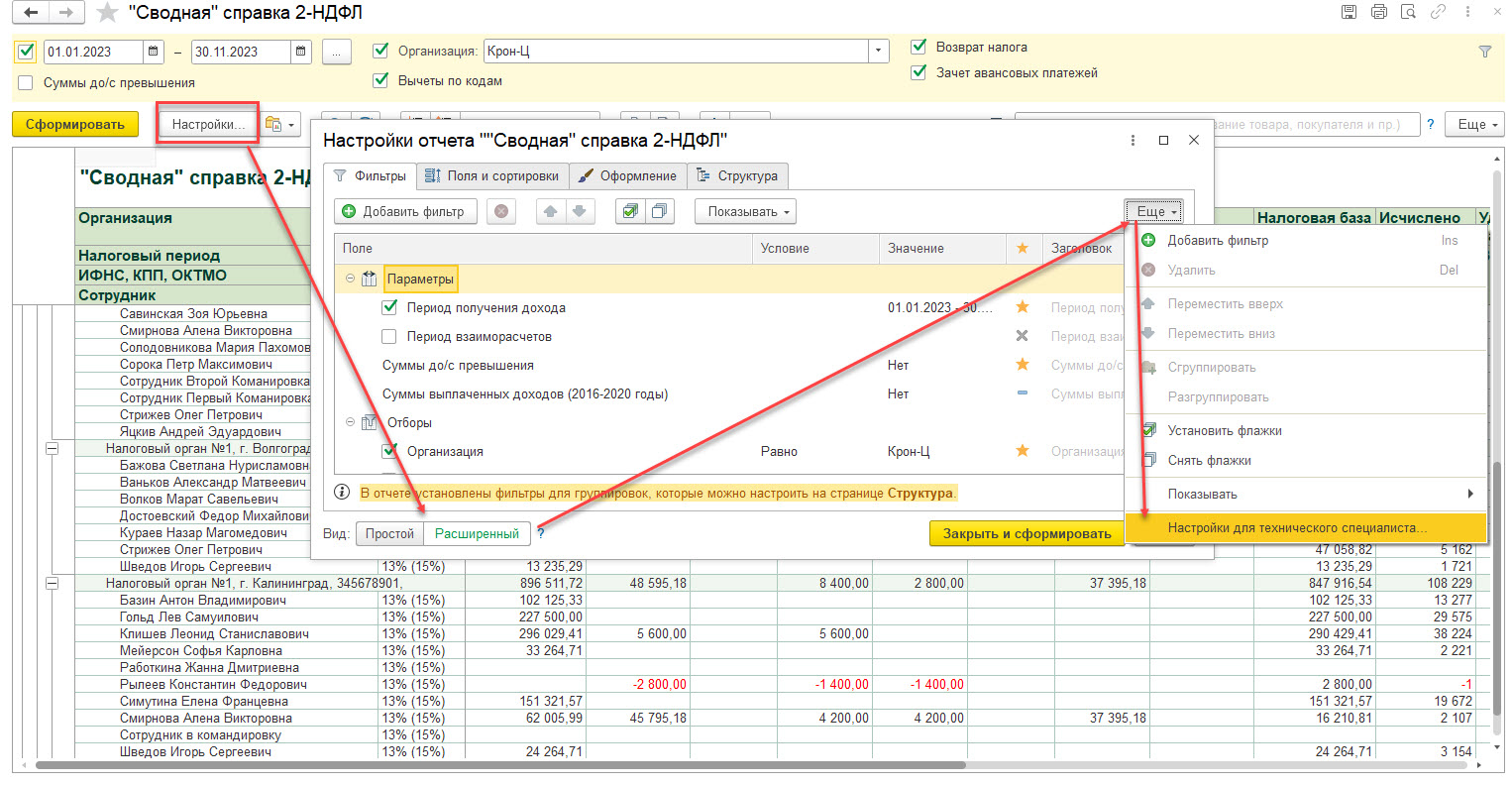This screenshot has width=1512, height=785.
Task: Click star icon in Период получения дохода row
Action: point(1023,307)
